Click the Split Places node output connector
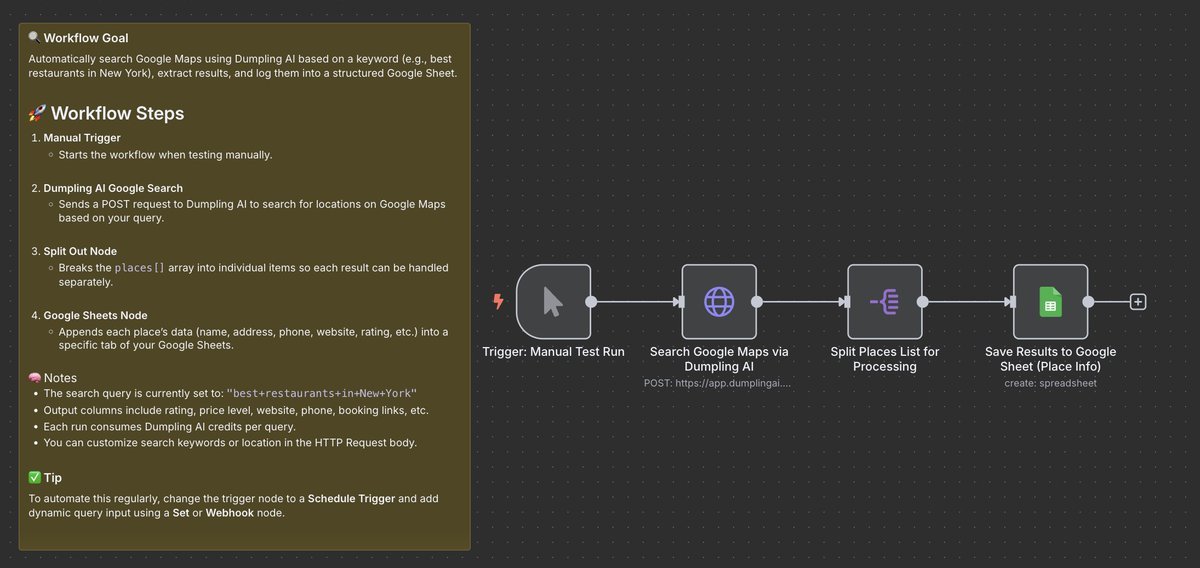Screen dimensions: 1200x568 click(x=922, y=301)
